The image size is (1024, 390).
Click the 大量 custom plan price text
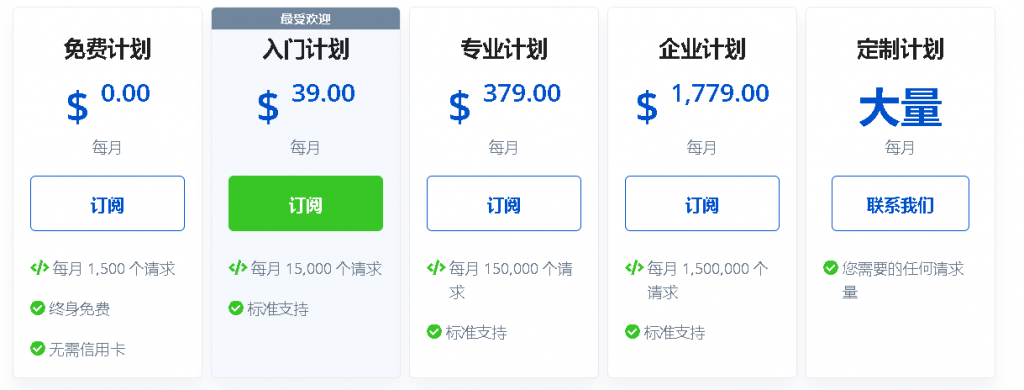coord(900,108)
